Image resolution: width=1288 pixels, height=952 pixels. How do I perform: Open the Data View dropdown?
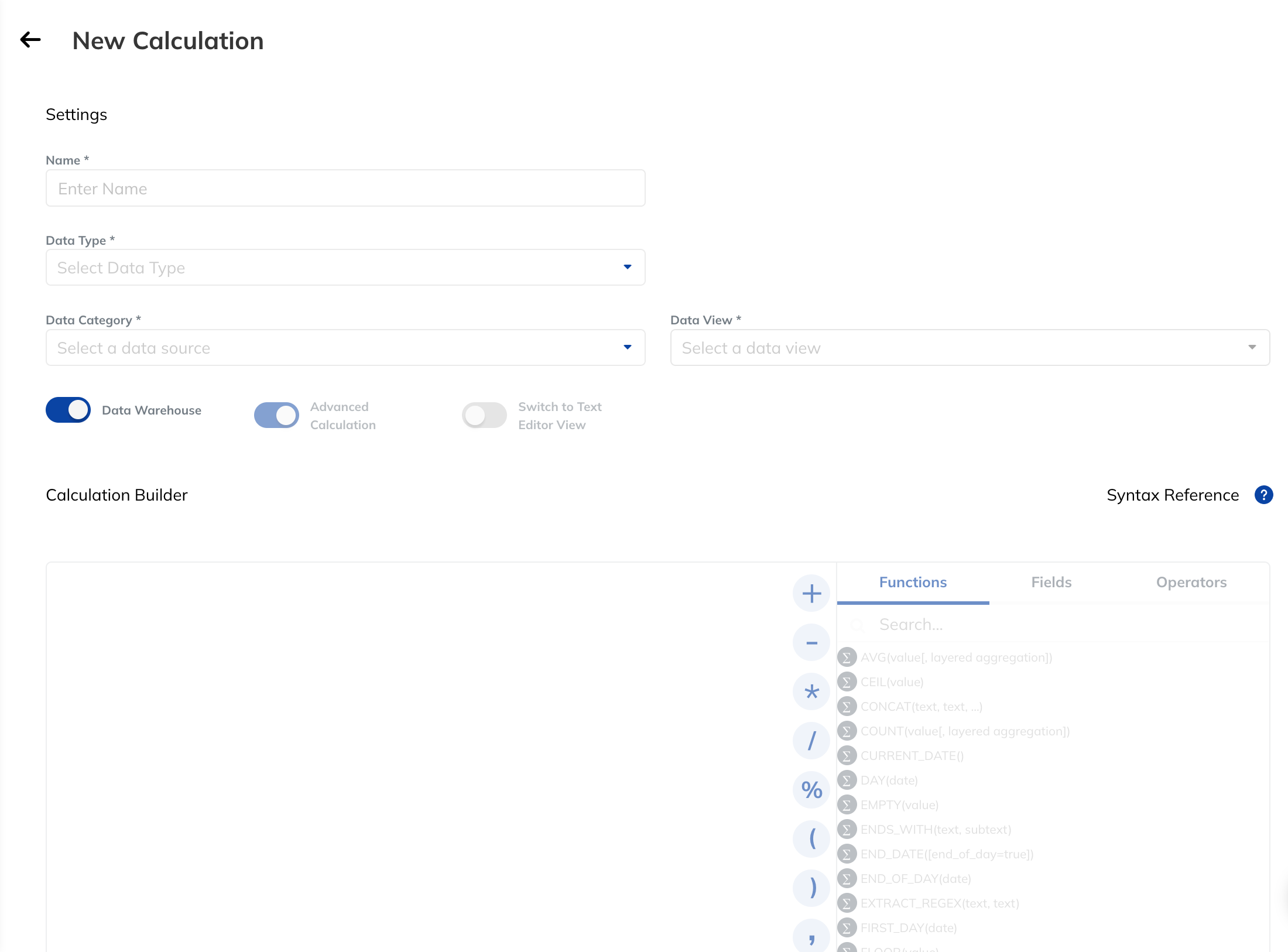click(970, 348)
